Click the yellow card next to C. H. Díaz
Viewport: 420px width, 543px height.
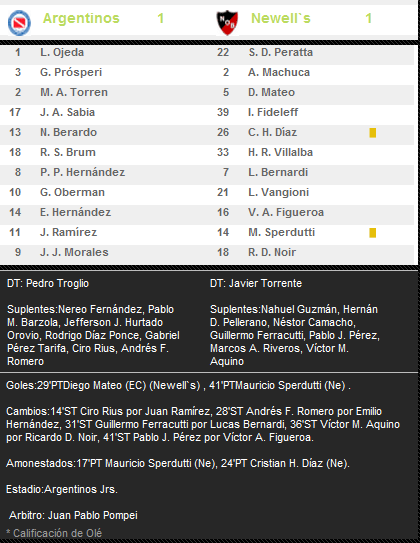pyautogui.click(x=373, y=133)
